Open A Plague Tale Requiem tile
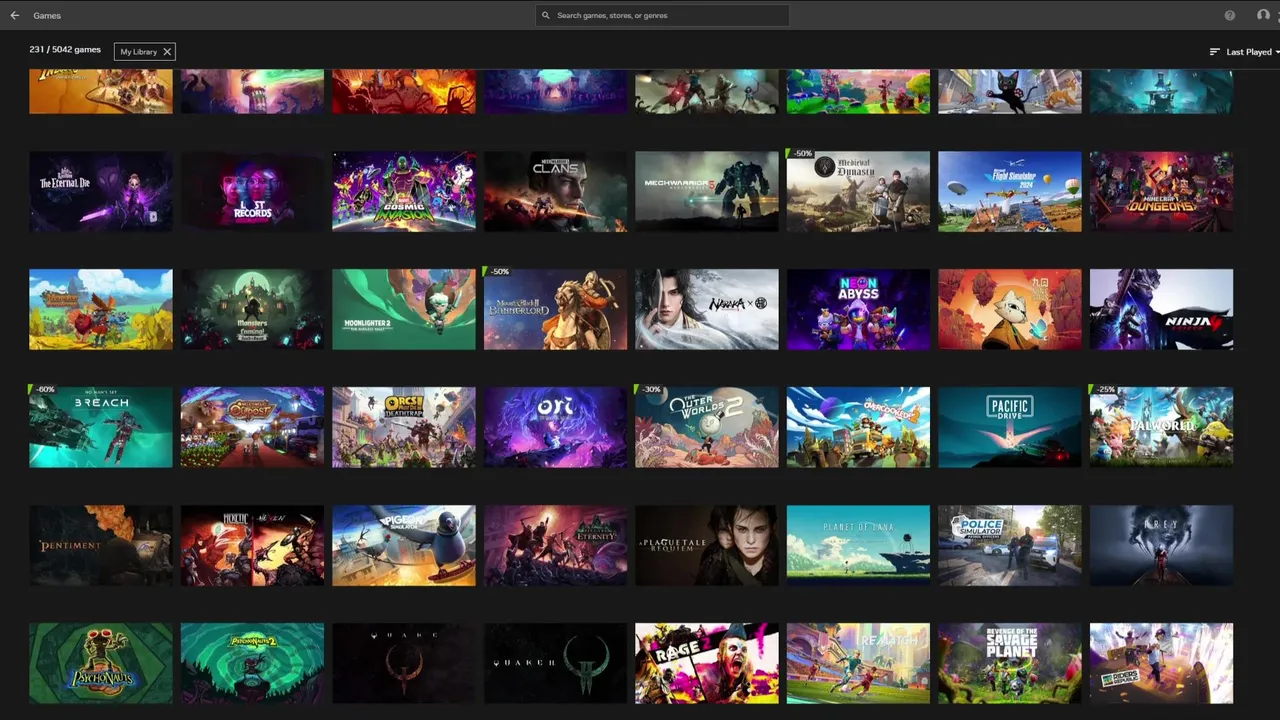The height and width of the screenshot is (720, 1280). coord(707,545)
